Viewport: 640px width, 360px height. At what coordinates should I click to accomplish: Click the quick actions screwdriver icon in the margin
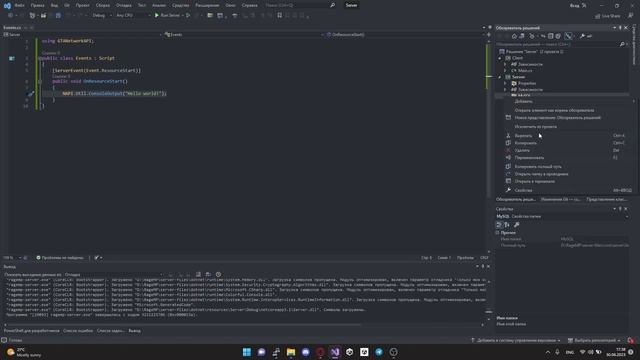[x=31, y=93]
